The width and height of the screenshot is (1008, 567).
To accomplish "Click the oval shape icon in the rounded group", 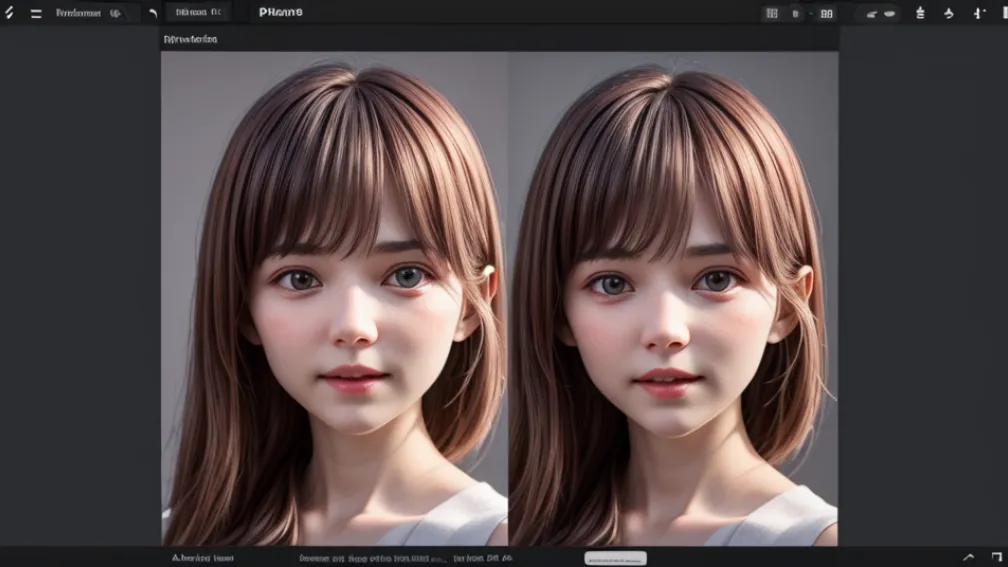I will 890,14.
